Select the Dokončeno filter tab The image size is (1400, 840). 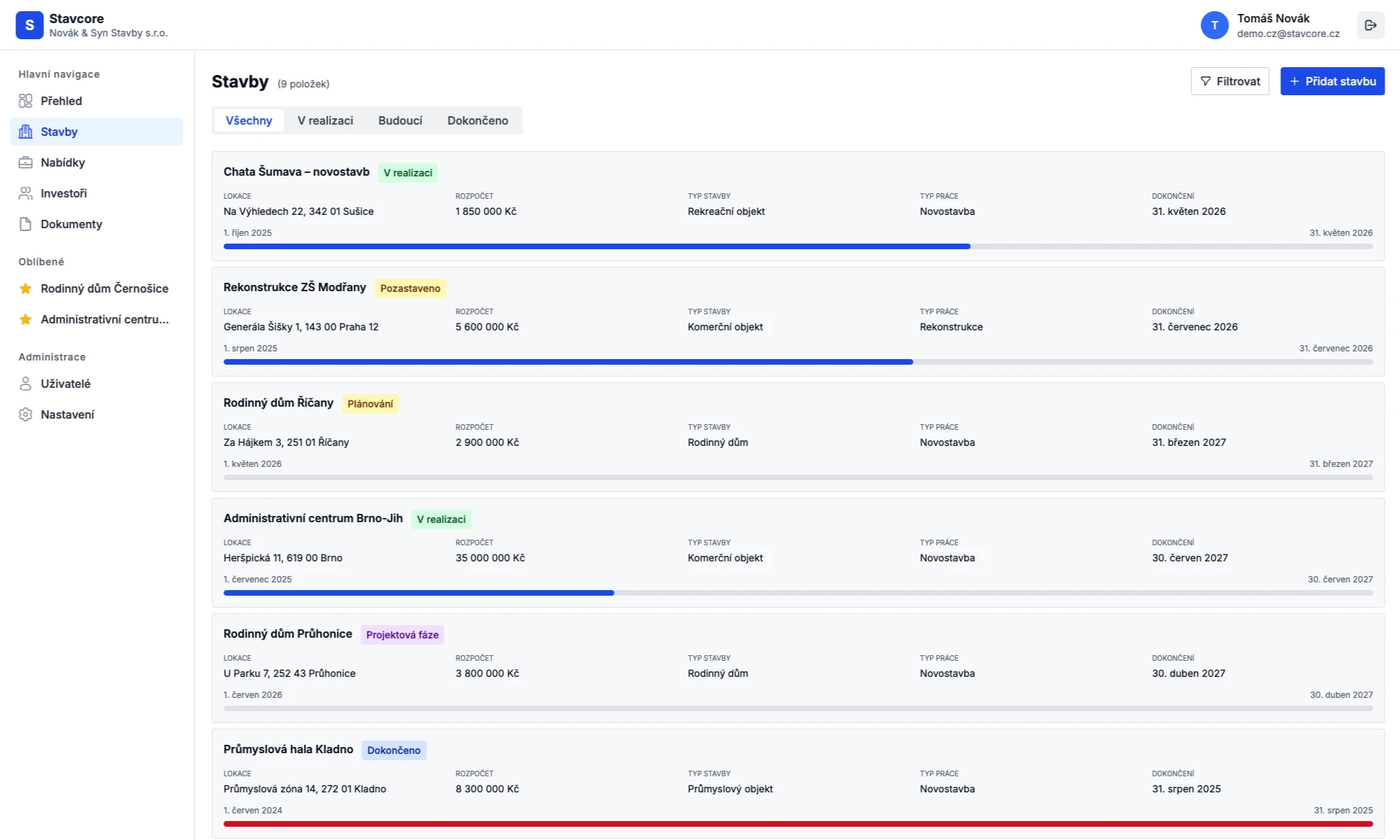[477, 120]
